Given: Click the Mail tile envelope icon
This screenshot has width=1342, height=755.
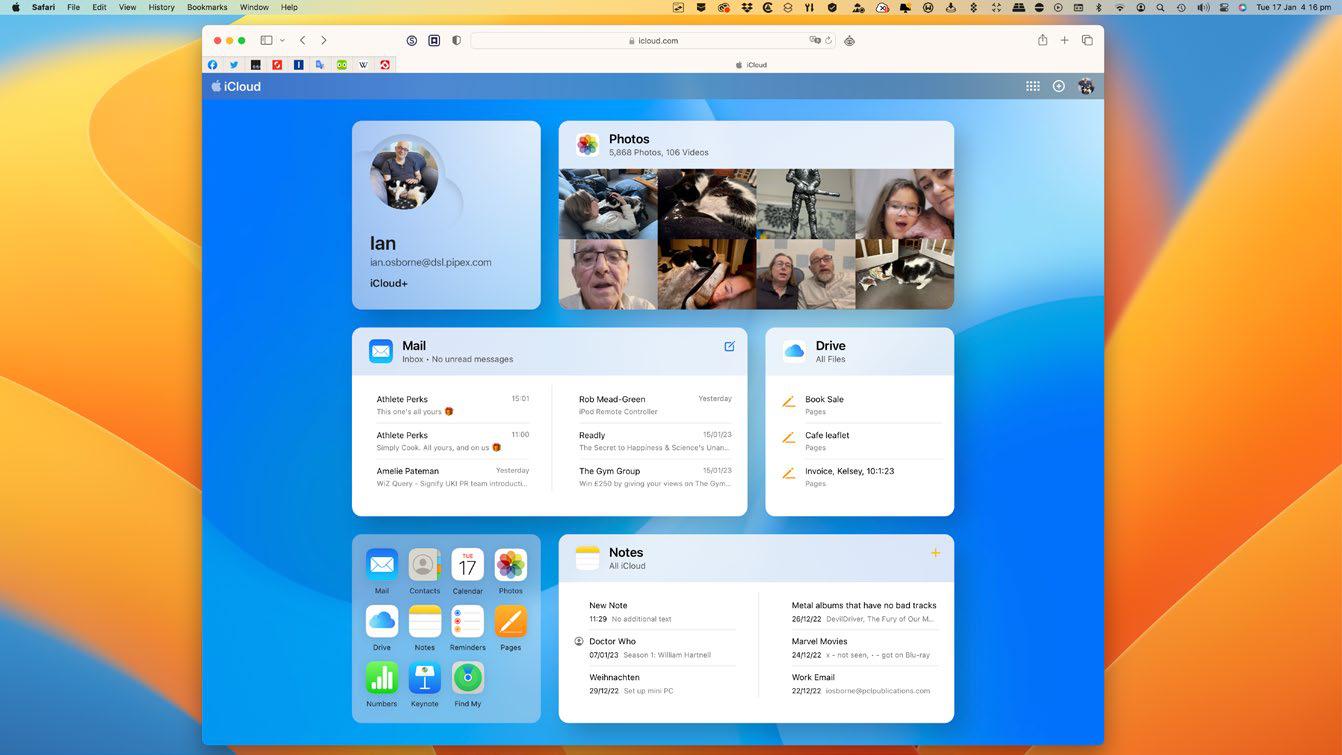Looking at the screenshot, I should pos(381,351).
